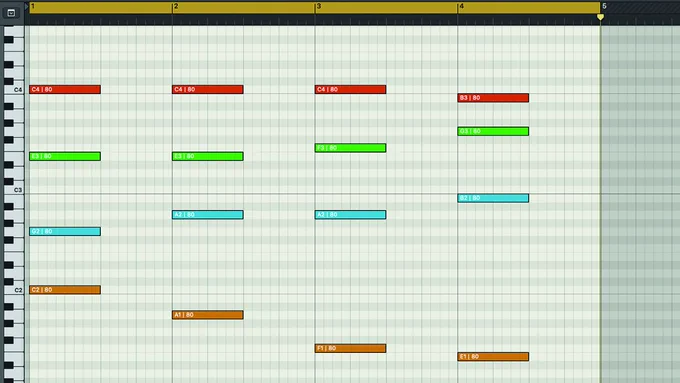Select the C4 note in bar 1
The height and width of the screenshot is (383, 680).
[65, 89]
